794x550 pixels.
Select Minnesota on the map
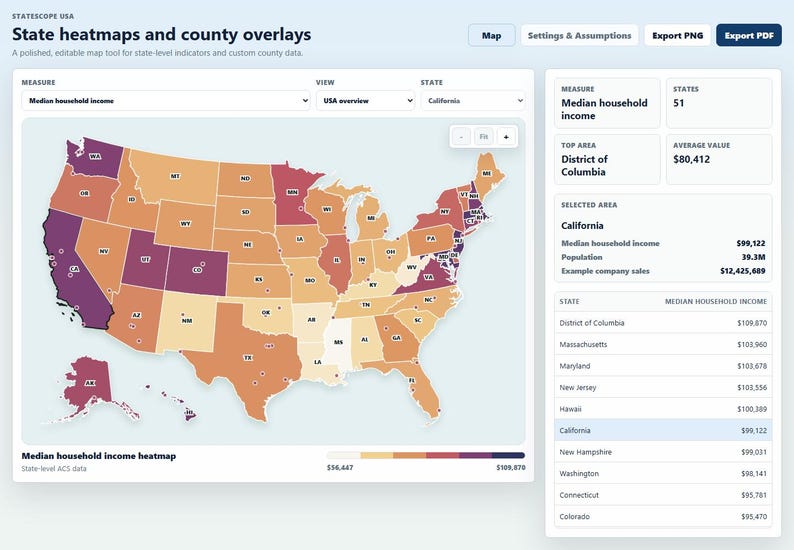[x=292, y=192]
